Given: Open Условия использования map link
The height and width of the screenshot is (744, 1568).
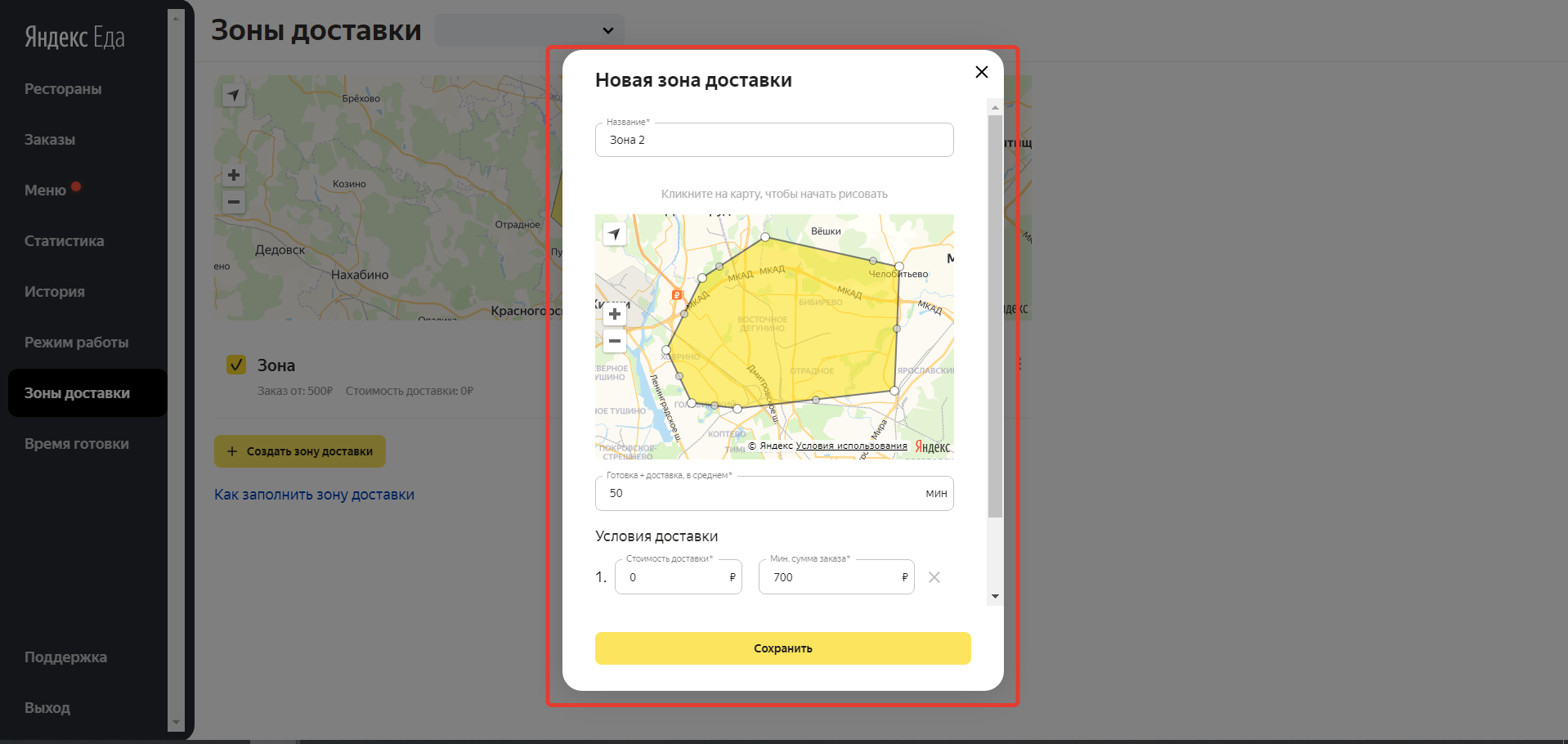Looking at the screenshot, I should tap(851, 446).
